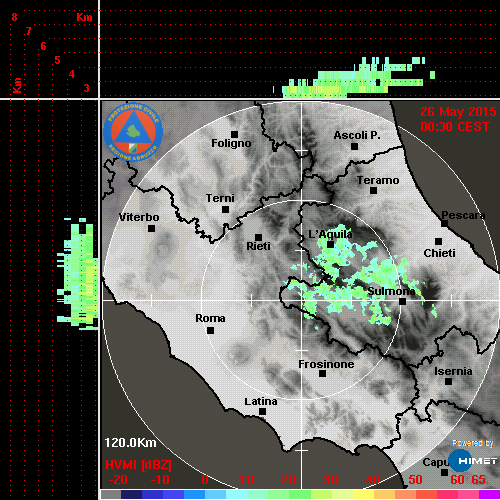
Task: Select the Latina city marker square
Action: coord(262,411)
